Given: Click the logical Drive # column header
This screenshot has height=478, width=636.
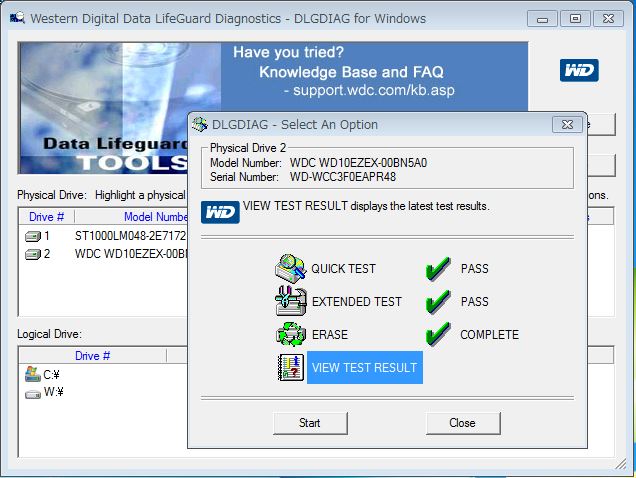Looking at the screenshot, I should [92, 356].
